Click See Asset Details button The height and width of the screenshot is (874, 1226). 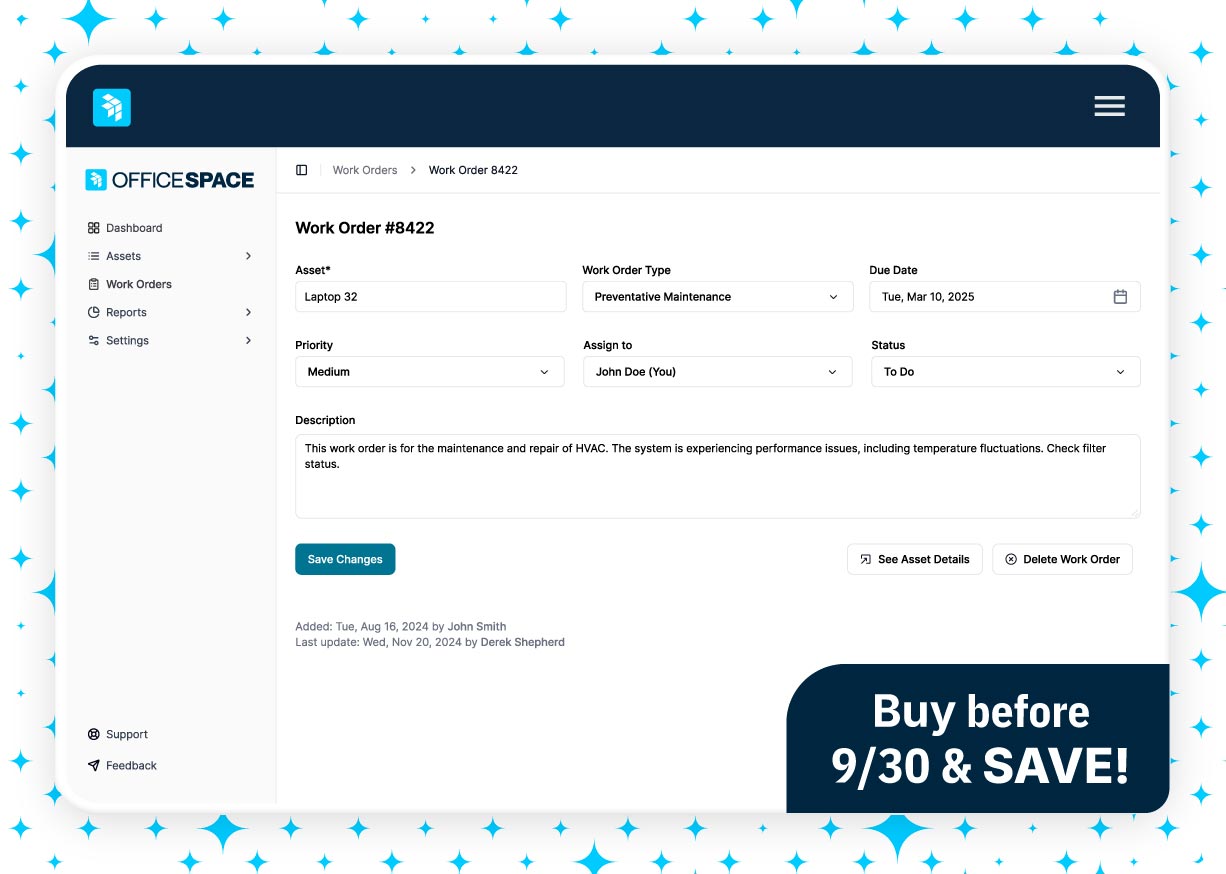click(915, 559)
